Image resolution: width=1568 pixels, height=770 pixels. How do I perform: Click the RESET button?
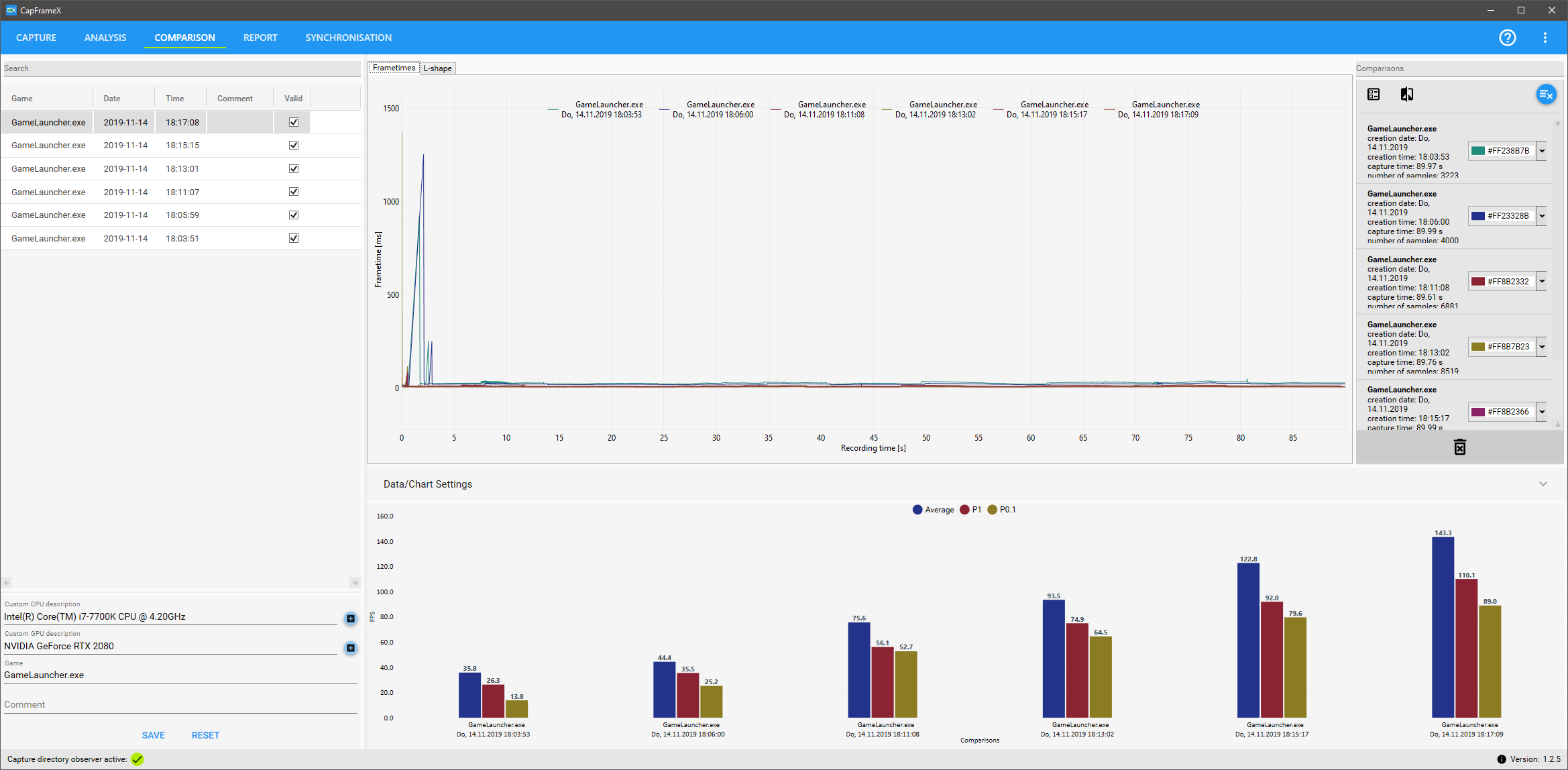[205, 735]
